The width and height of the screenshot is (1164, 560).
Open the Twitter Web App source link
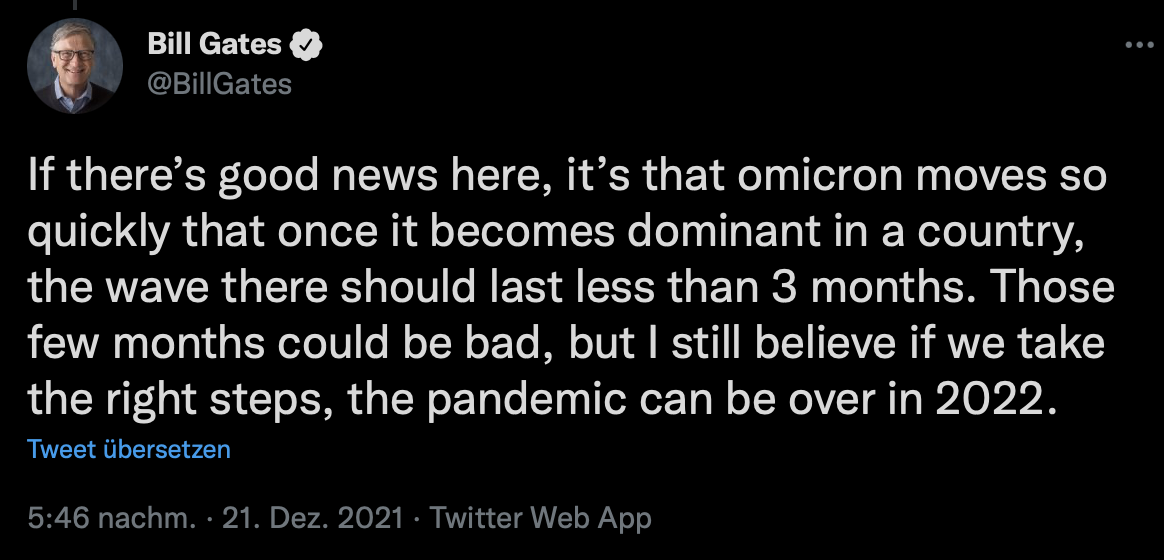539,518
